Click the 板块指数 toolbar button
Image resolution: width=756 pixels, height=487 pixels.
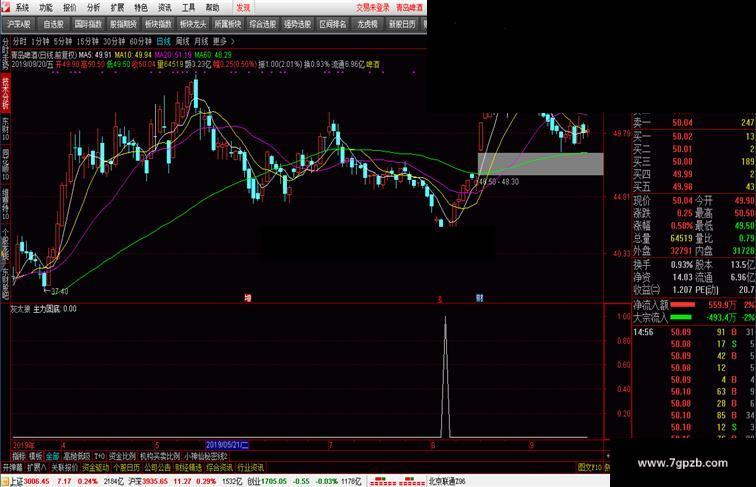point(158,24)
